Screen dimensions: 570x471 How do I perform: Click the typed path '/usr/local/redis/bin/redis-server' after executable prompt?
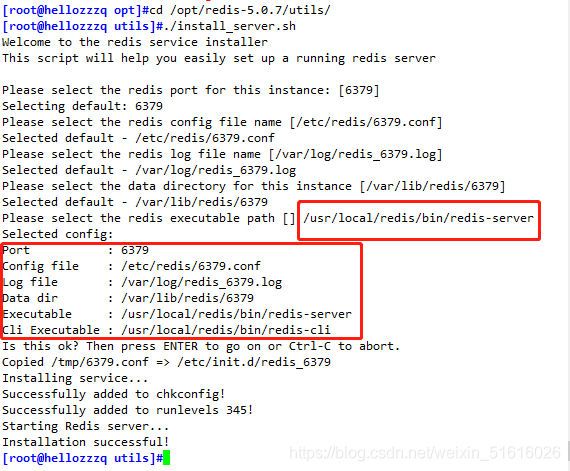tap(418, 218)
